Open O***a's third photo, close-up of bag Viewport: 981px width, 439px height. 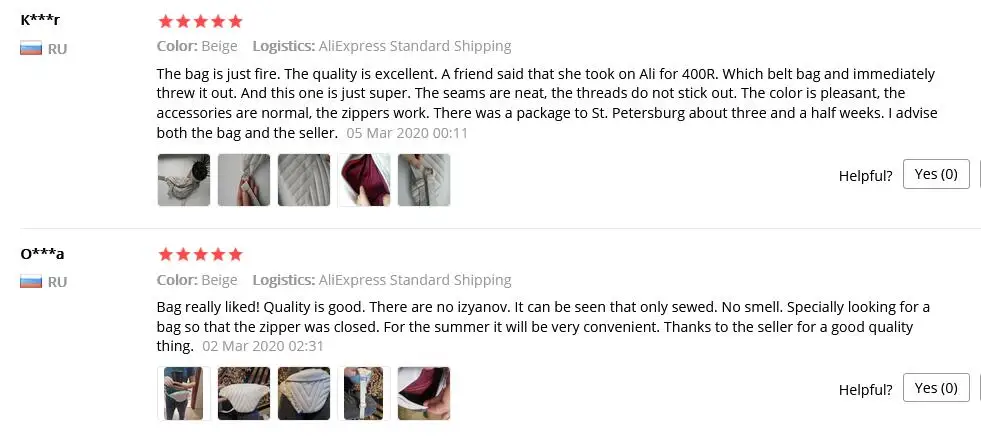coord(304,393)
